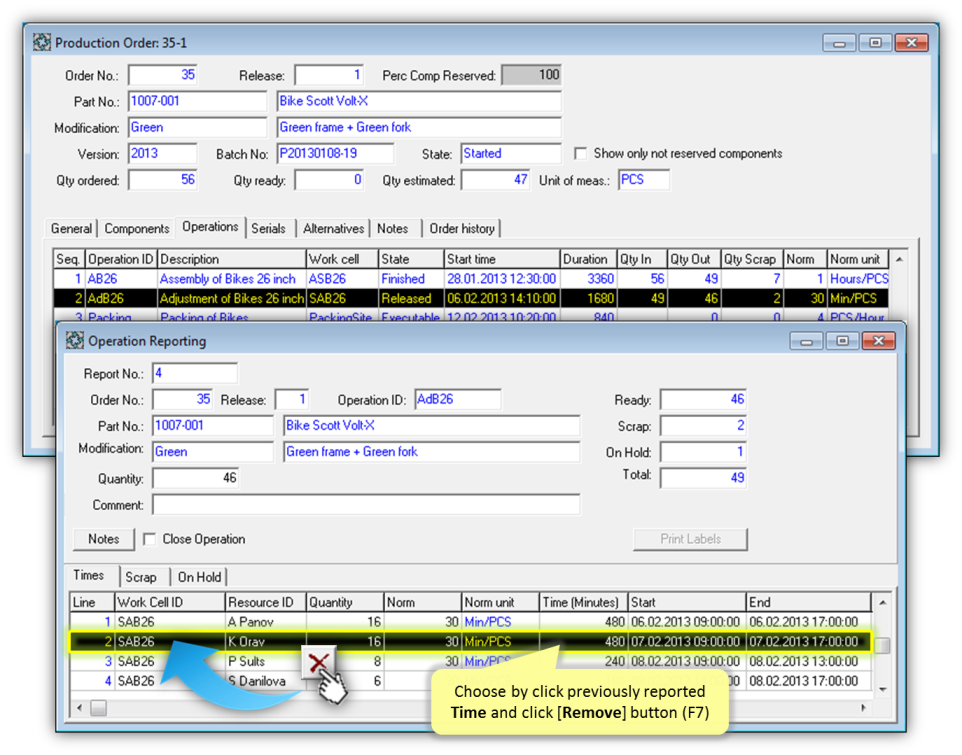Click the Times table scroll-left arrow
This screenshot has height=755, width=962.
tap(79, 708)
